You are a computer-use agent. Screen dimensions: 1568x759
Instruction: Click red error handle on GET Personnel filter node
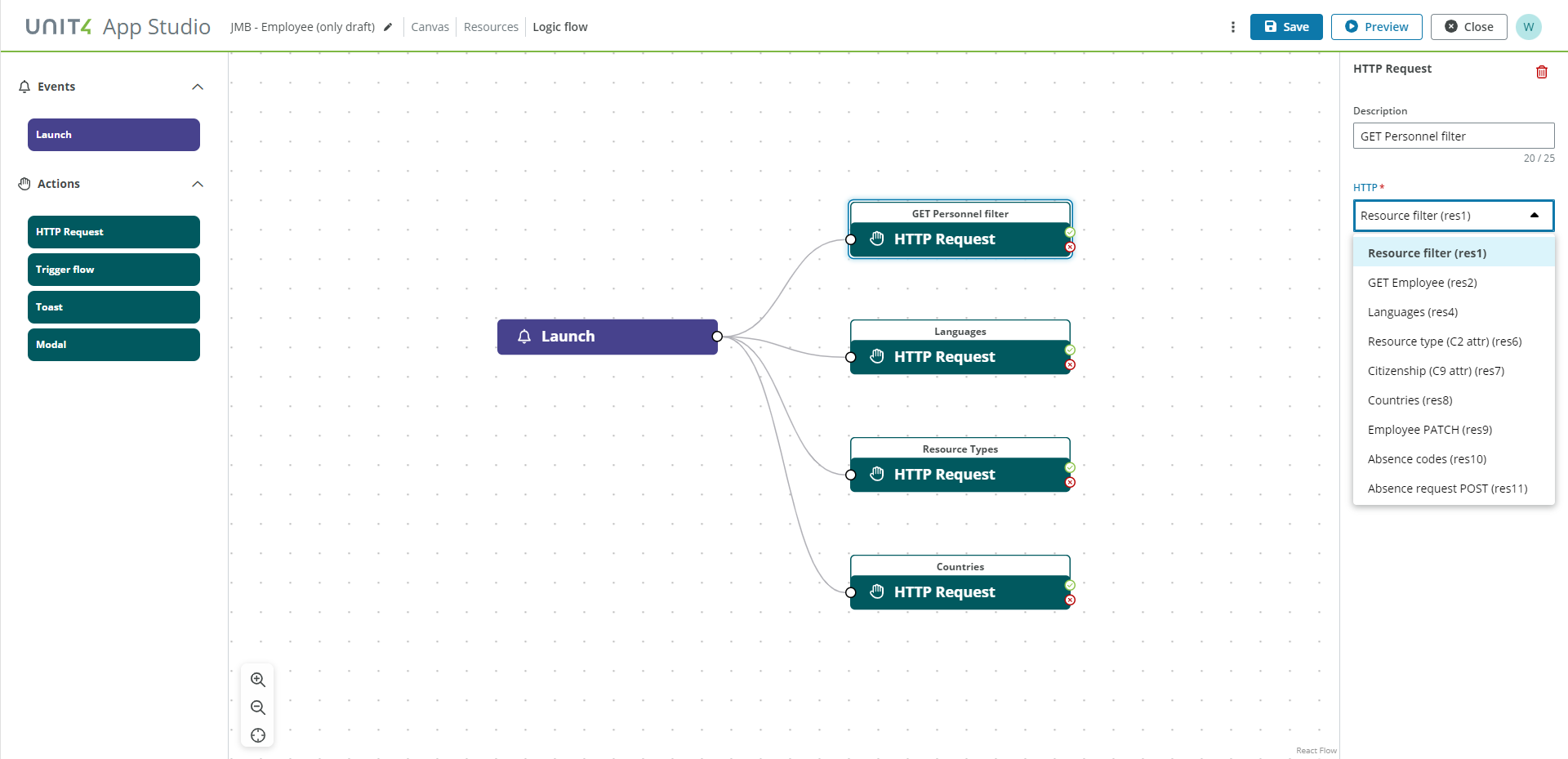pos(1070,247)
